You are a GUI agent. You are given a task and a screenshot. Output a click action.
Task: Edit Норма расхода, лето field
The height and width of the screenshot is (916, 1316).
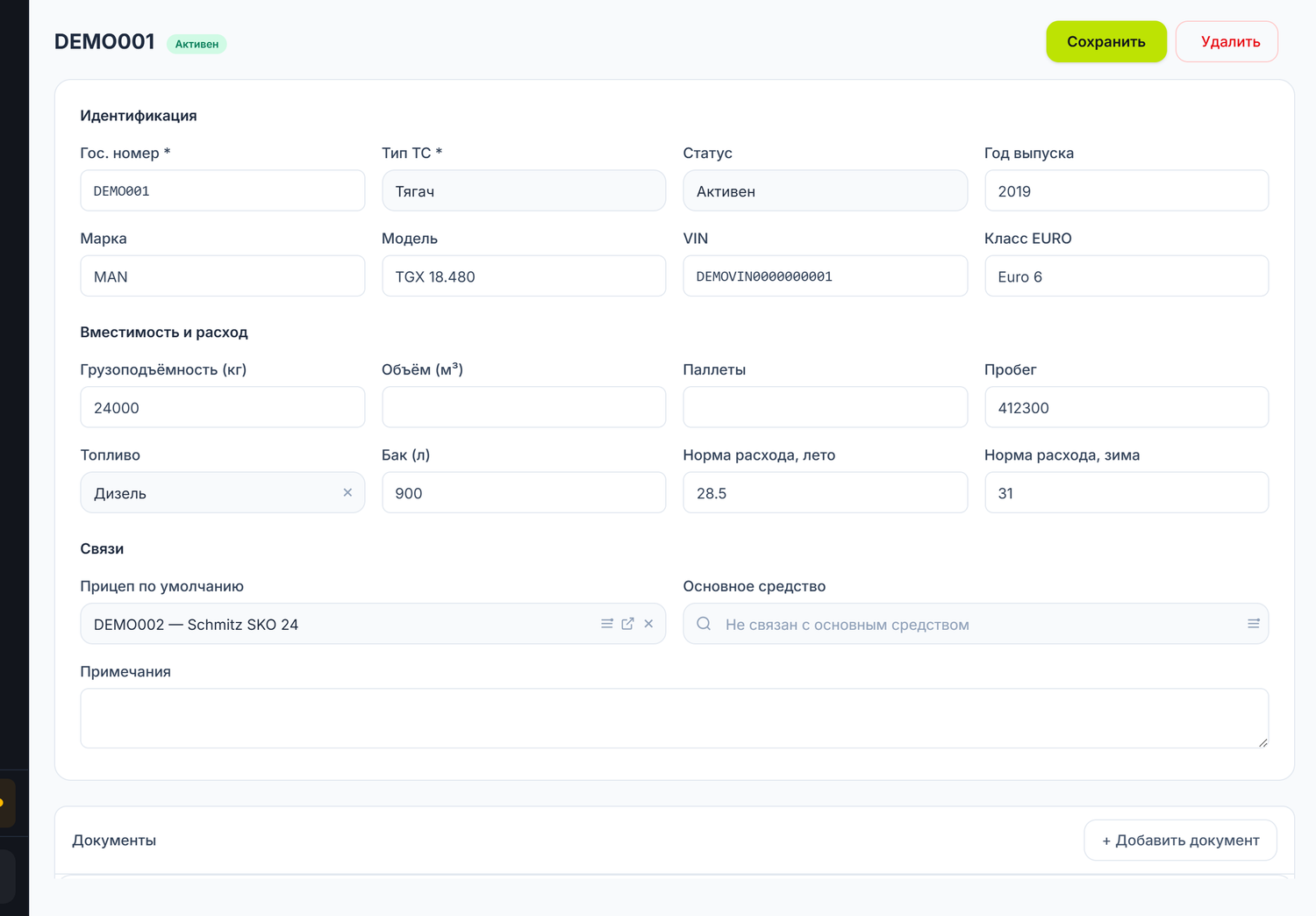pyautogui.click(x=825, y=492)
